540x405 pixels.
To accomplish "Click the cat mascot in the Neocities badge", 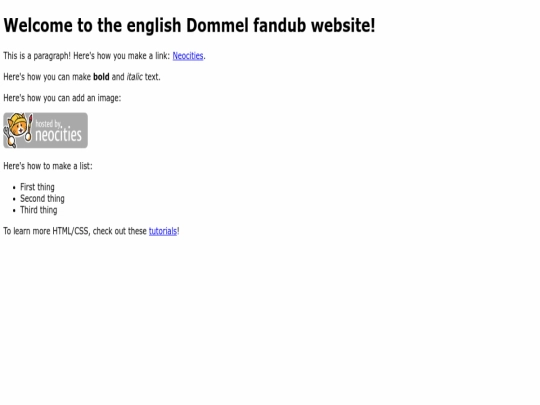I will point(18,130).
